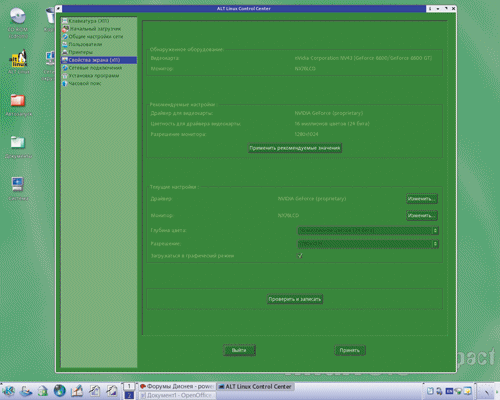Click the yellow notes tray icon
This screenshot has width=500, height=400.
[467, 391]
